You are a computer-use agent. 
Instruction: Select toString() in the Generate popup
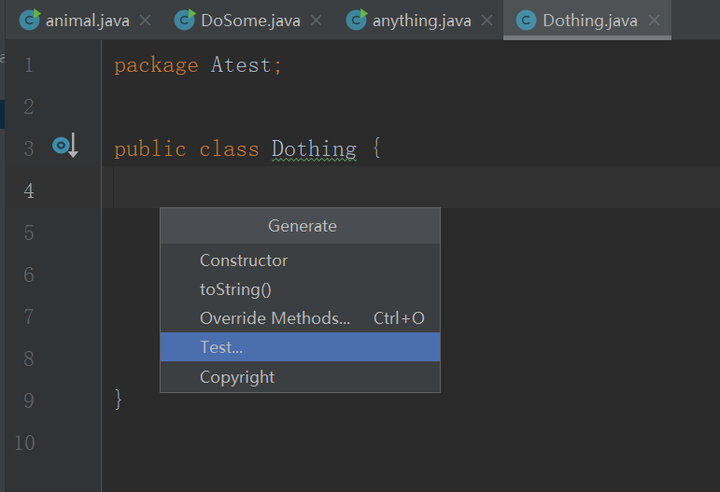tap(236, 289)
